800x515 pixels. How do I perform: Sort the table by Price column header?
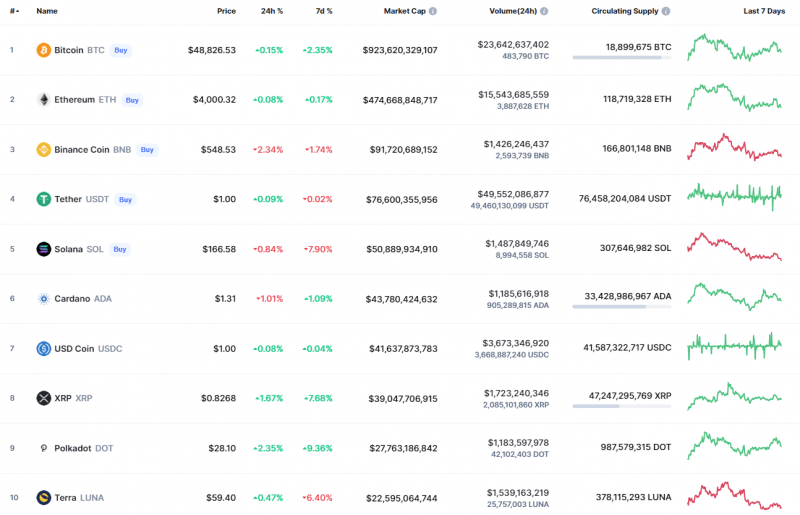(x=226, y=11)
